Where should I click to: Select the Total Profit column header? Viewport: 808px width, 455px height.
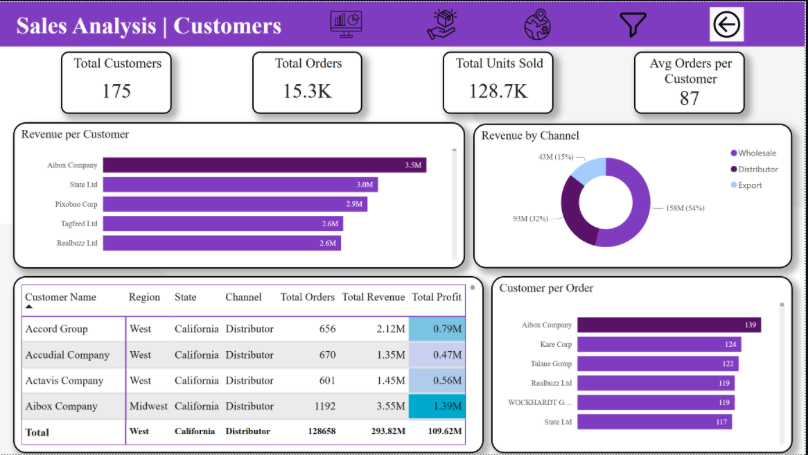tap(437, 297)
